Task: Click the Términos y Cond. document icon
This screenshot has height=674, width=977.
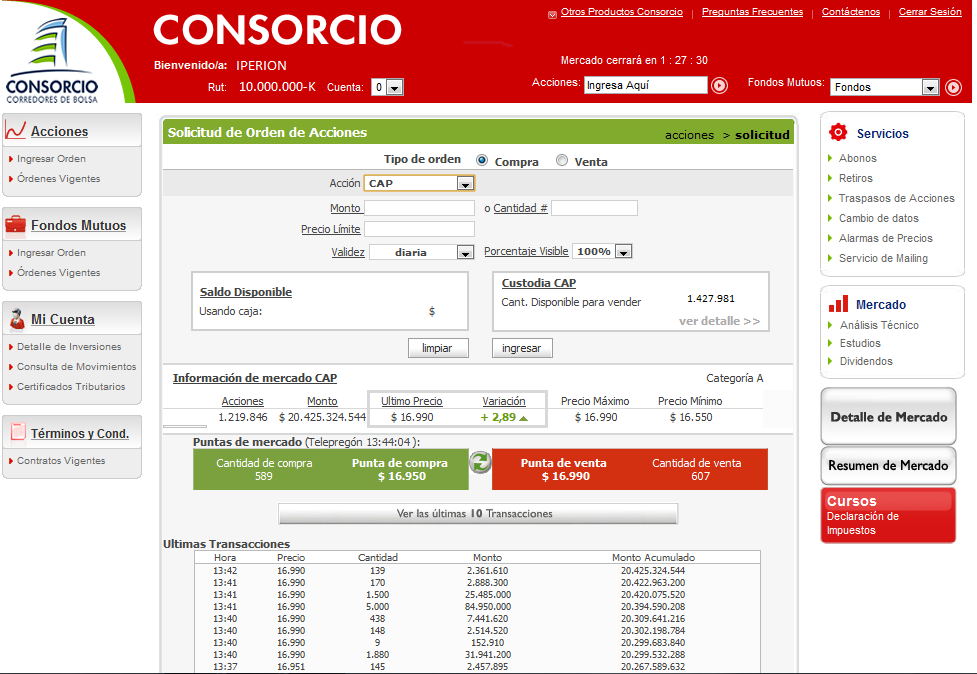Action: pos(18,431)
